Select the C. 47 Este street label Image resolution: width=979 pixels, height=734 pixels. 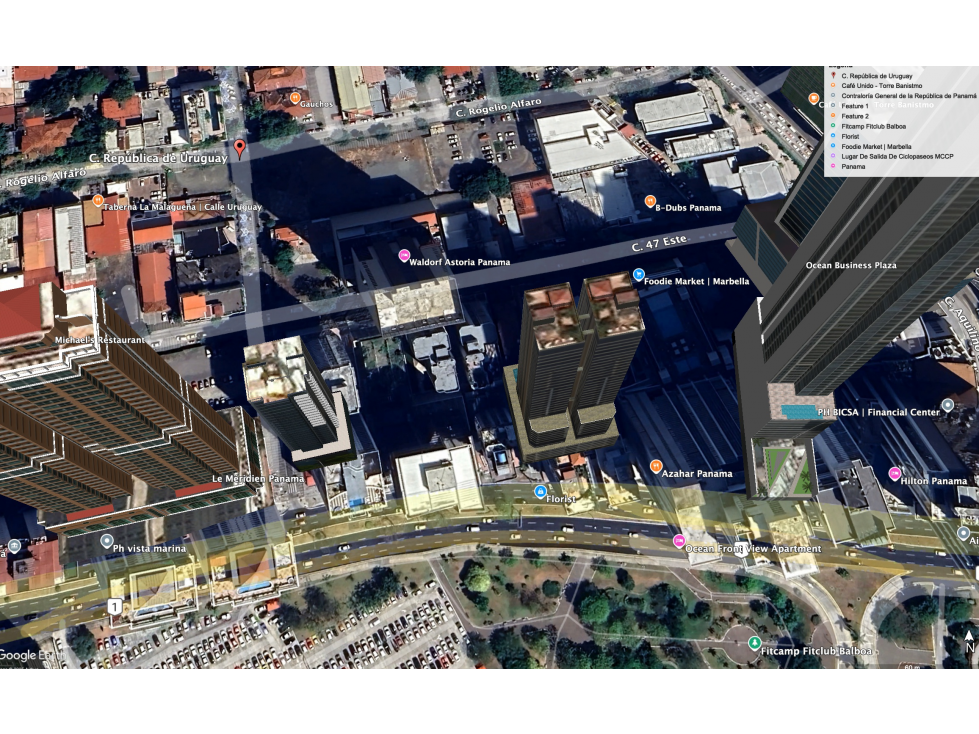659,243
